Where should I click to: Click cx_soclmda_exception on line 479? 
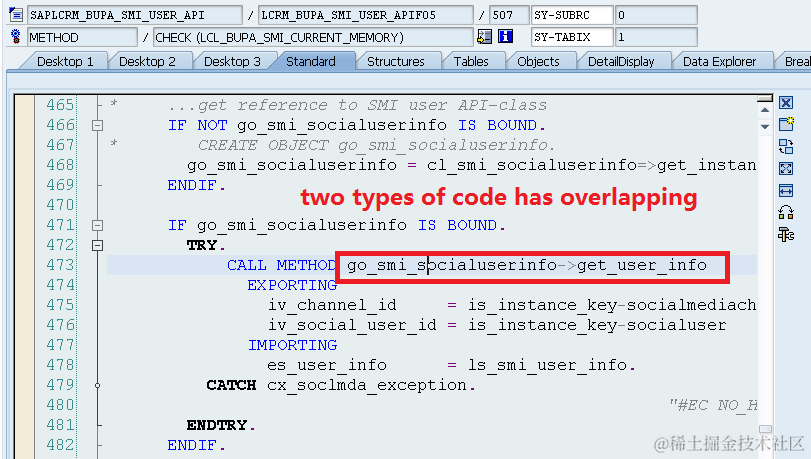tap(367, 386)
